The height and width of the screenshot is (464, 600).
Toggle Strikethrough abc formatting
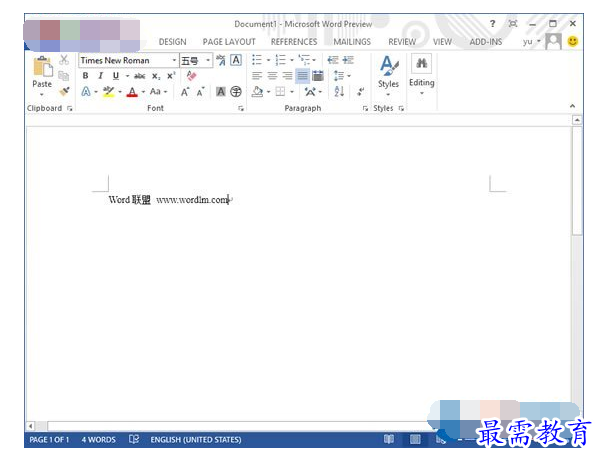point(140,76)
